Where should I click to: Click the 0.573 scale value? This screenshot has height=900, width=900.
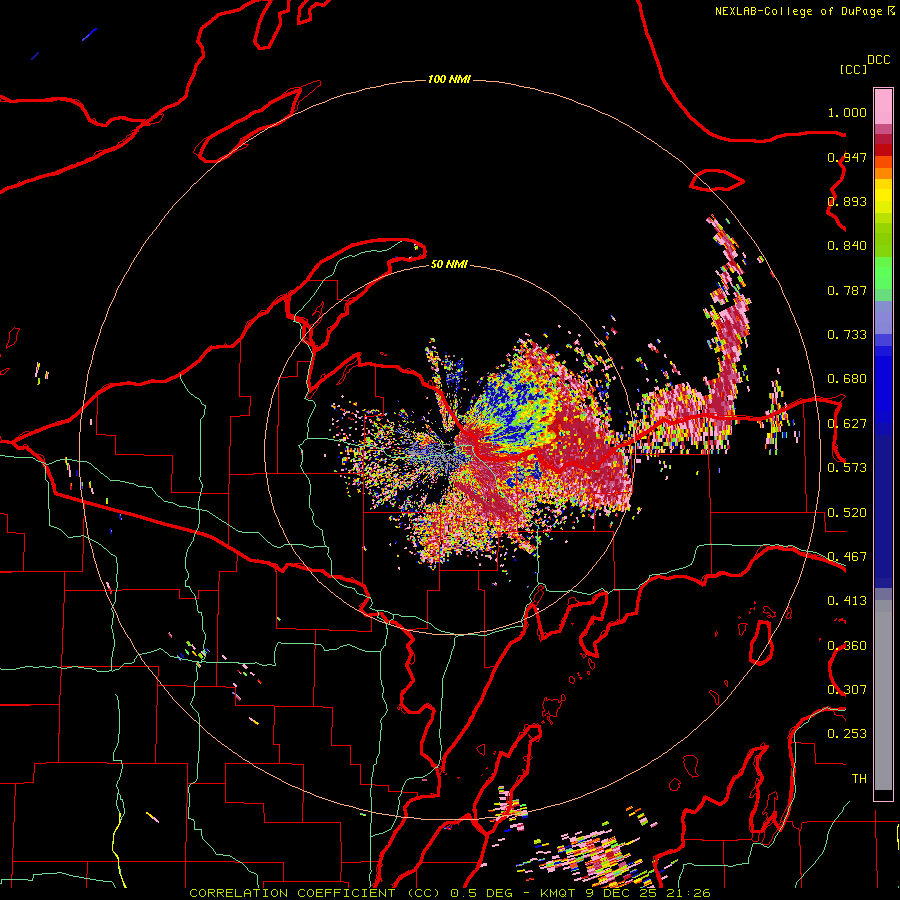point(847,468)
